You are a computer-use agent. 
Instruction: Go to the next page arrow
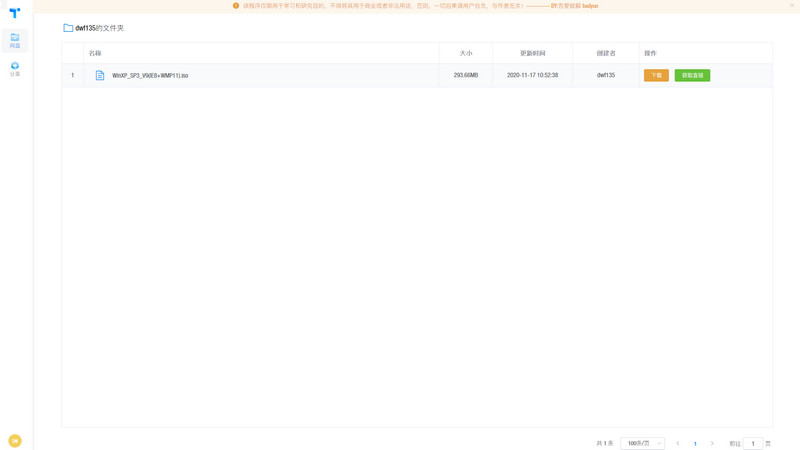click(x=712, y=443)
